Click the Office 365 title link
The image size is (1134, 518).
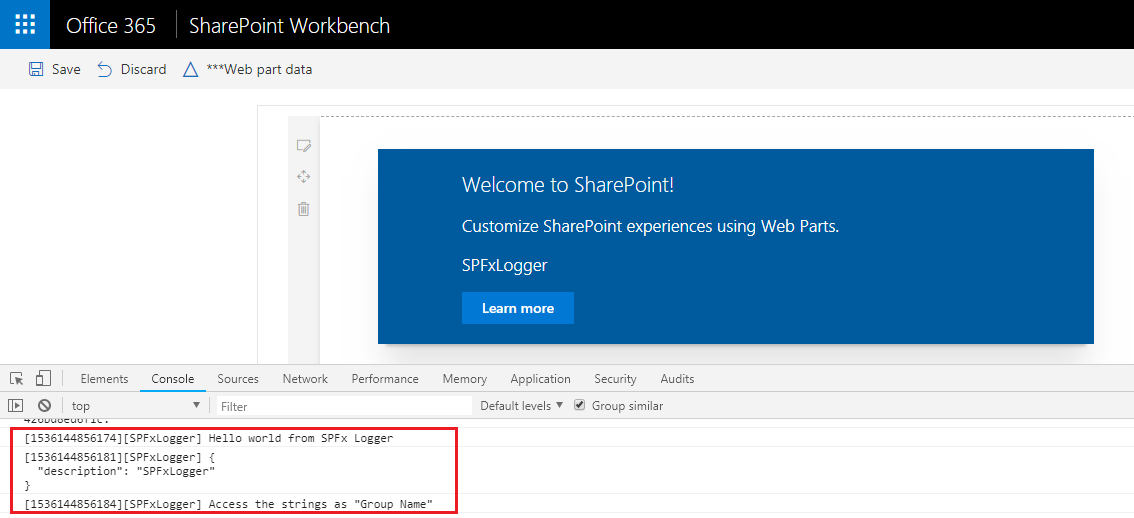pyautogui.click(x=111, y=25)
